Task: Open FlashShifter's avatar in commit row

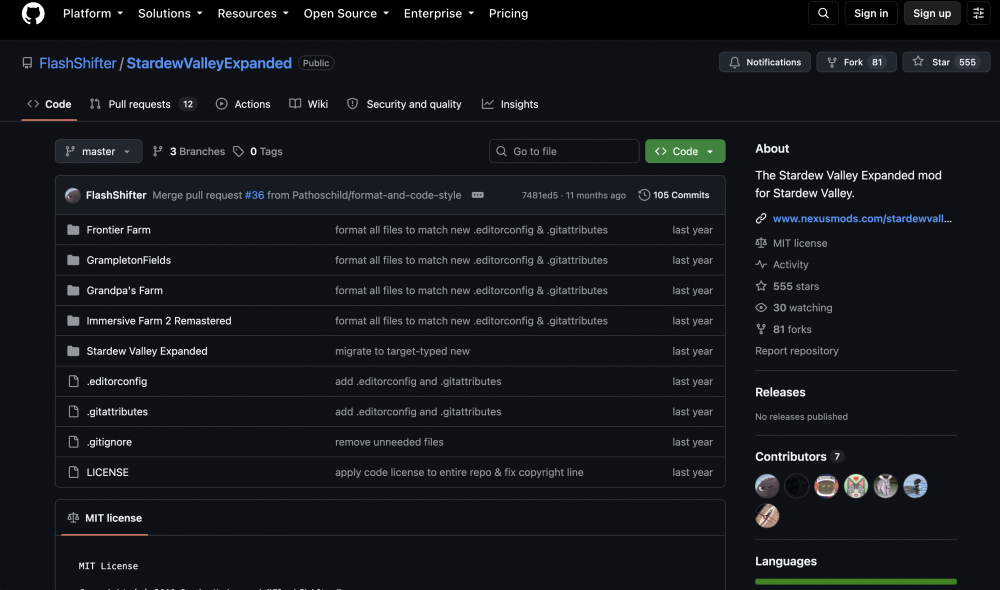Action: pyautogui.click(x=73, y=195)
